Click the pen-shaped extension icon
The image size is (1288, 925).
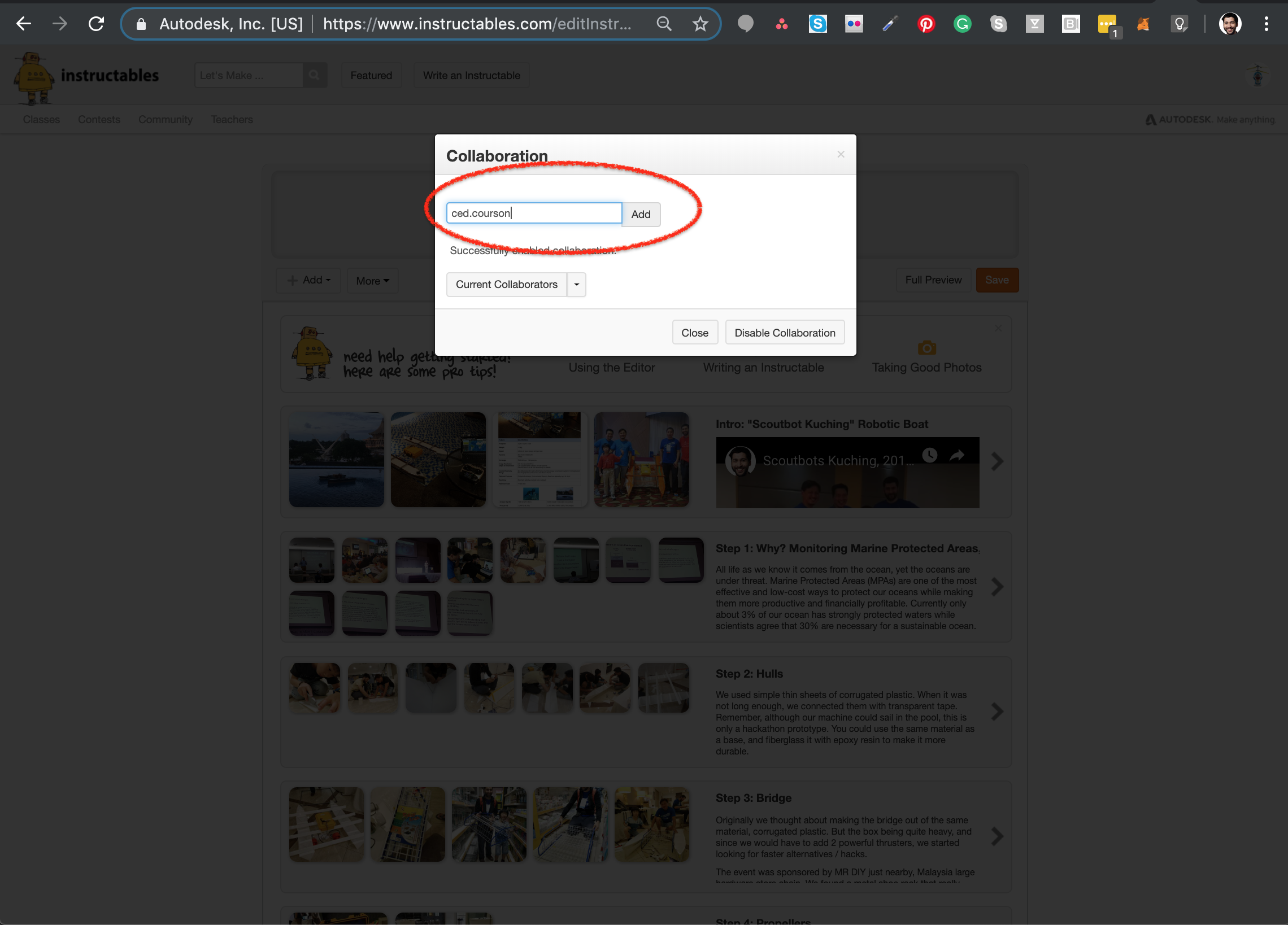tap(890, 24)
